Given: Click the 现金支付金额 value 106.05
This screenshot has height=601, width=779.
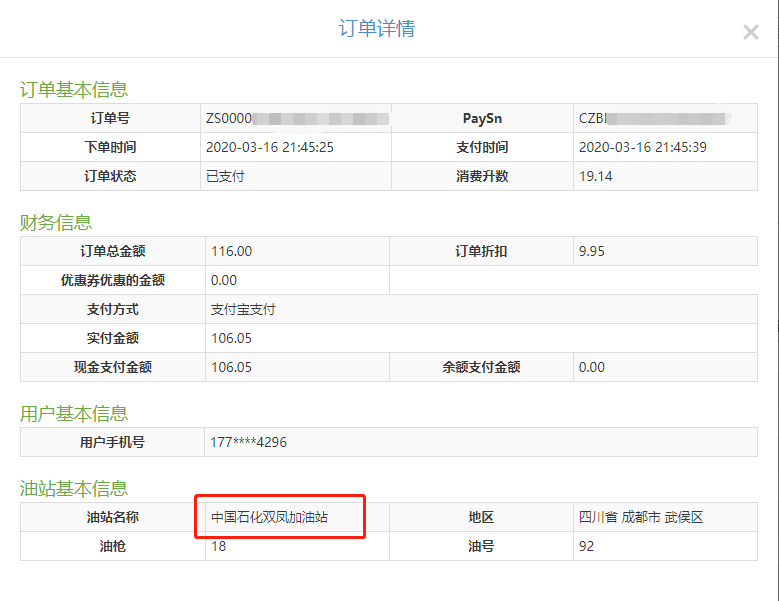Looking at the screenshot, I should (x=231, y=367).
